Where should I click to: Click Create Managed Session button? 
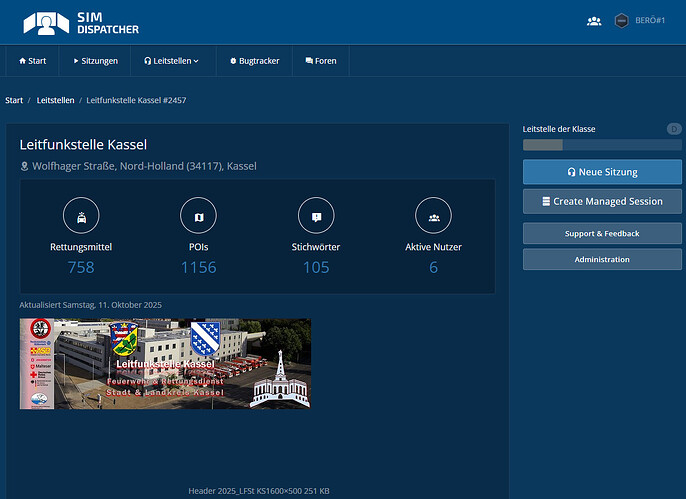pyautogui.click(x=602, y=201)
